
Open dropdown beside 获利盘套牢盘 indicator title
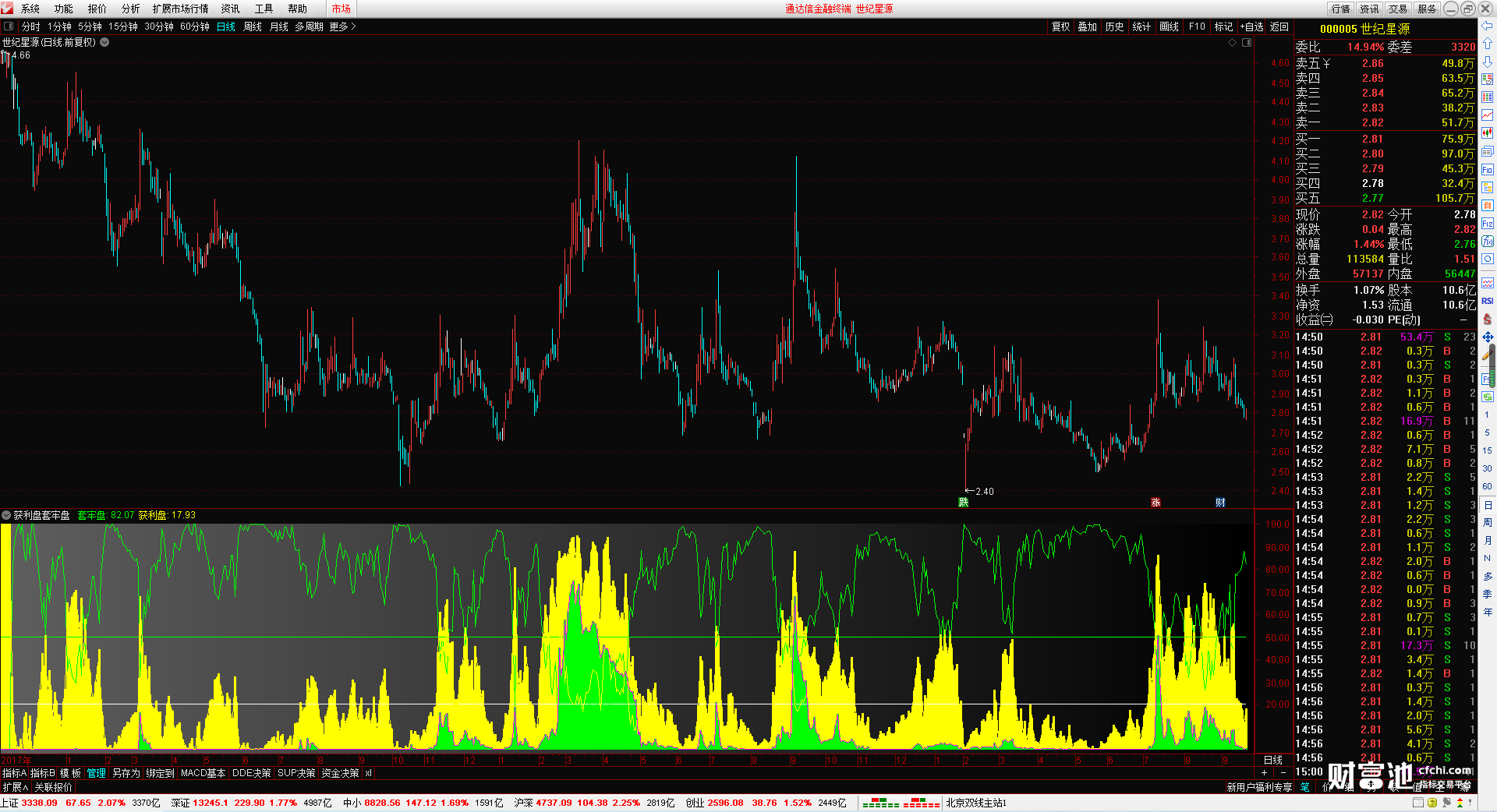pyautogui.click(x=6, y=515)
